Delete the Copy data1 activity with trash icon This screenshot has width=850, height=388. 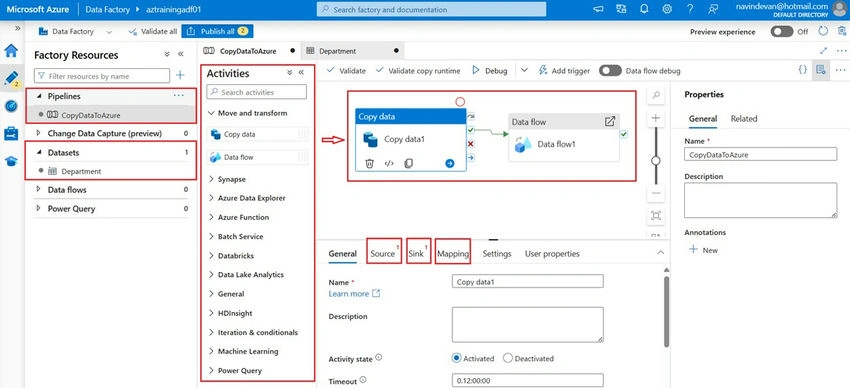369,163
